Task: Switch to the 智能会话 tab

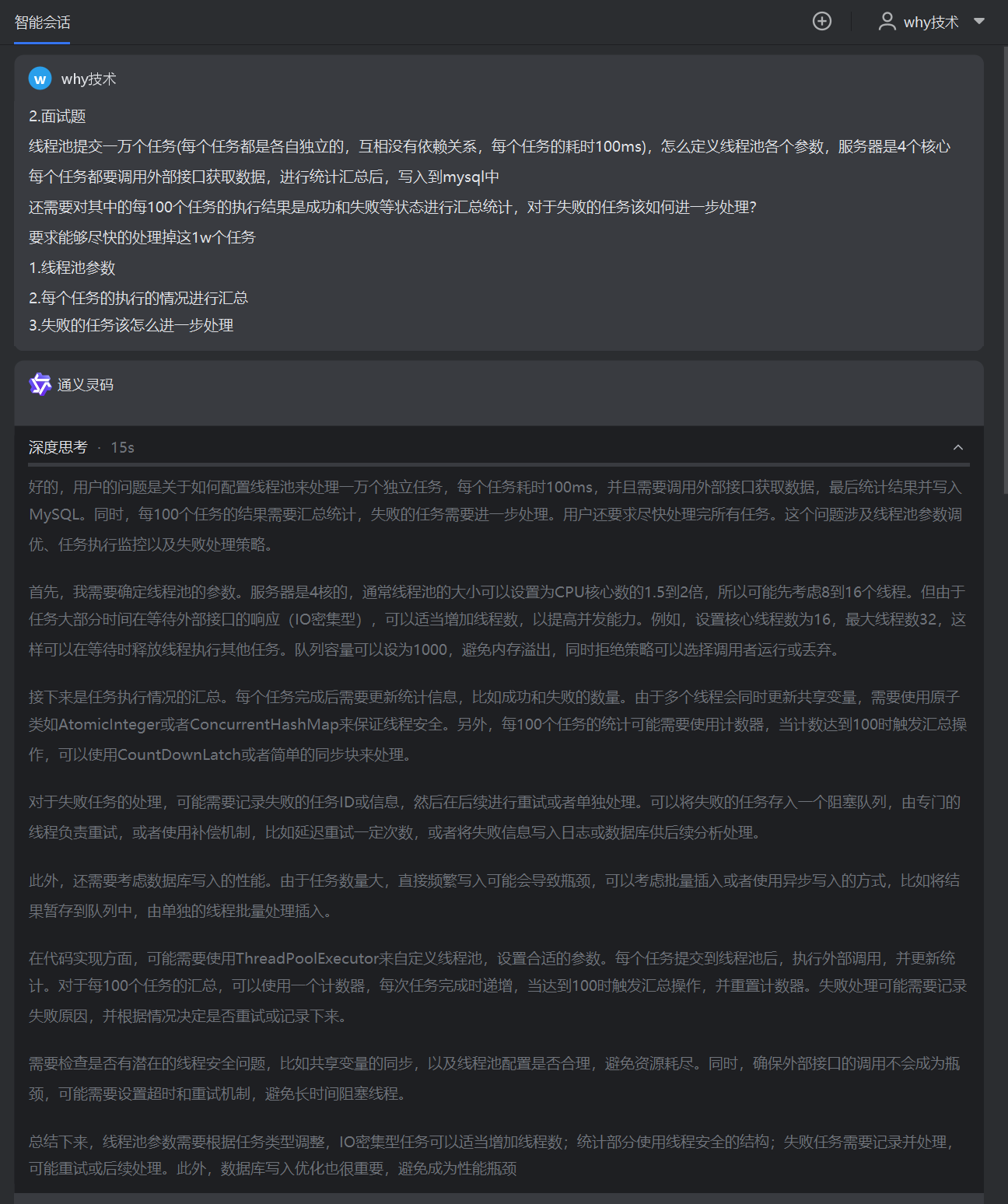Action: click(42, 23)
